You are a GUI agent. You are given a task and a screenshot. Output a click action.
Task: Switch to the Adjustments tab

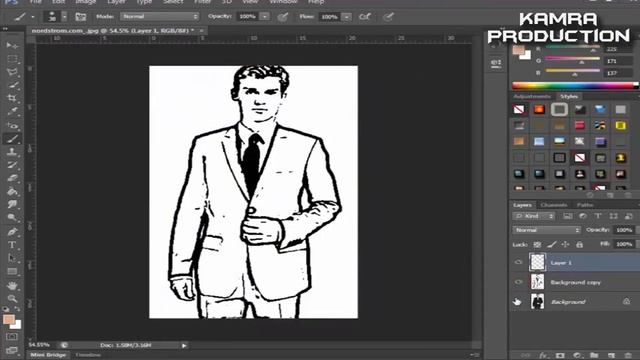pos(532,97)
